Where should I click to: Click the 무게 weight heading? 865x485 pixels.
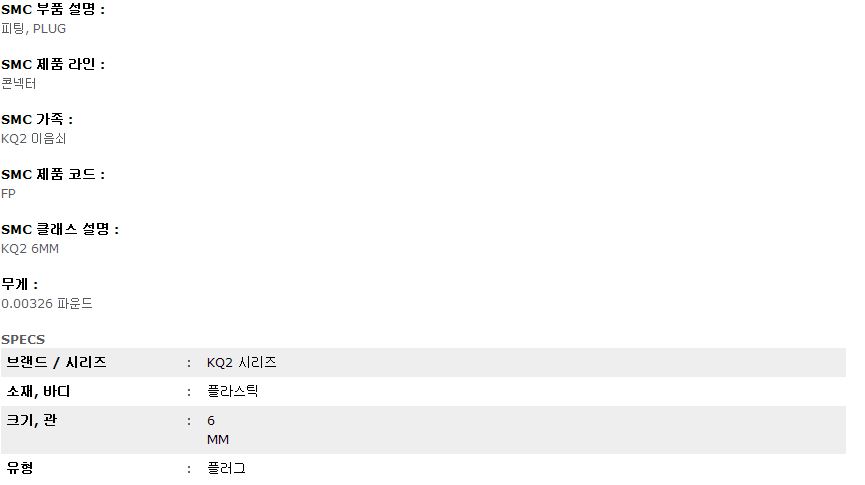pos(19,285)
